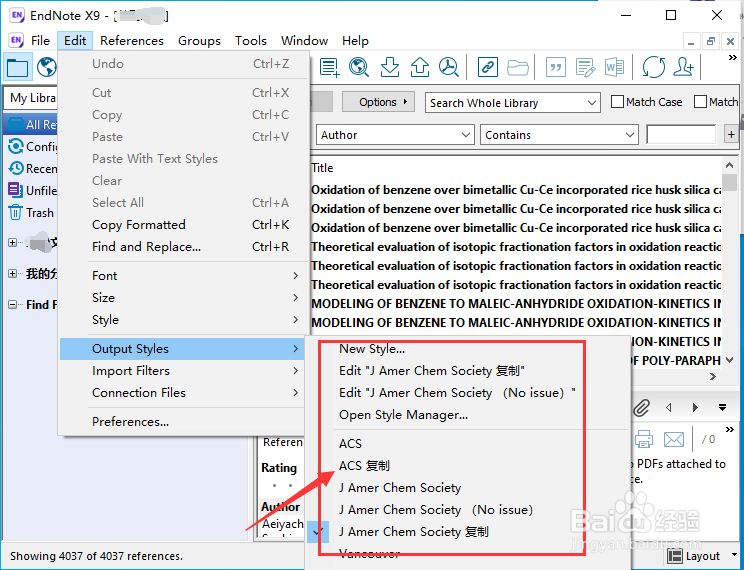744x570 pixels.
Task: Select the plain ACS output style
Action: [x=350, y=444]
